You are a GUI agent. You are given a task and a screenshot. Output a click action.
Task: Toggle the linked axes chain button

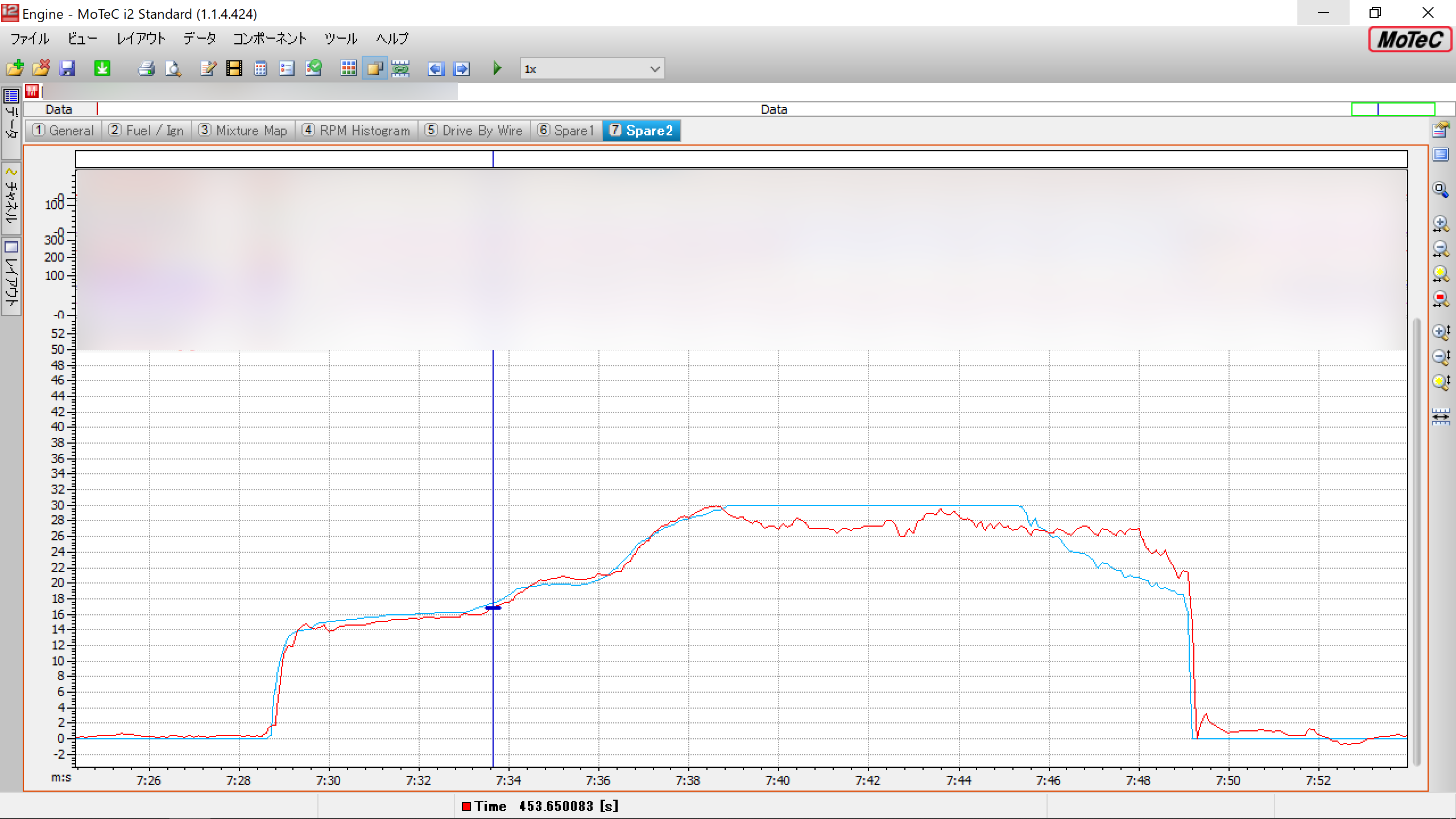401,69
